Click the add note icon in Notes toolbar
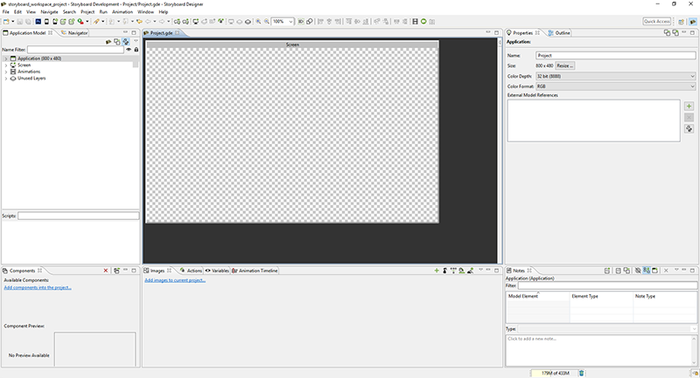The height and width of the screenshot is (378, 700). coord(607,270)
